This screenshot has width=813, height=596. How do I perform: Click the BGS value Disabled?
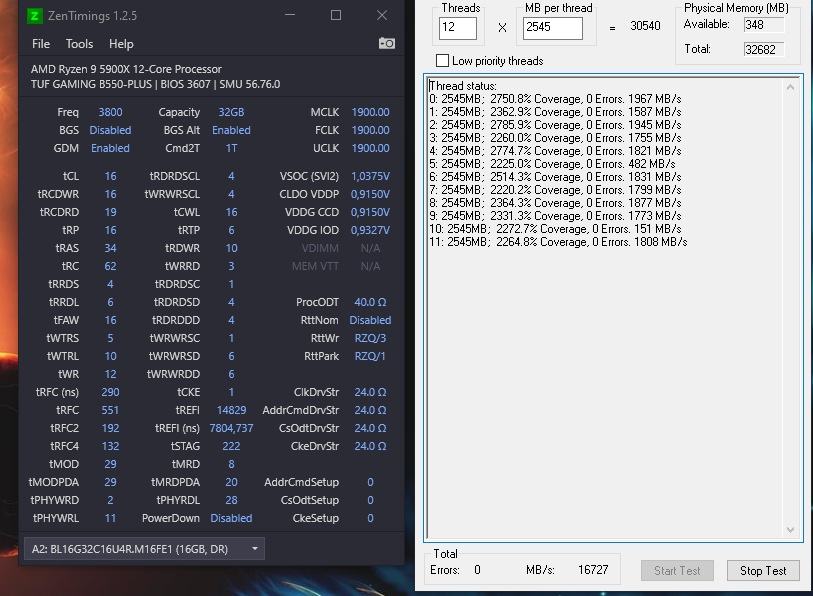[x=110, y=130]
